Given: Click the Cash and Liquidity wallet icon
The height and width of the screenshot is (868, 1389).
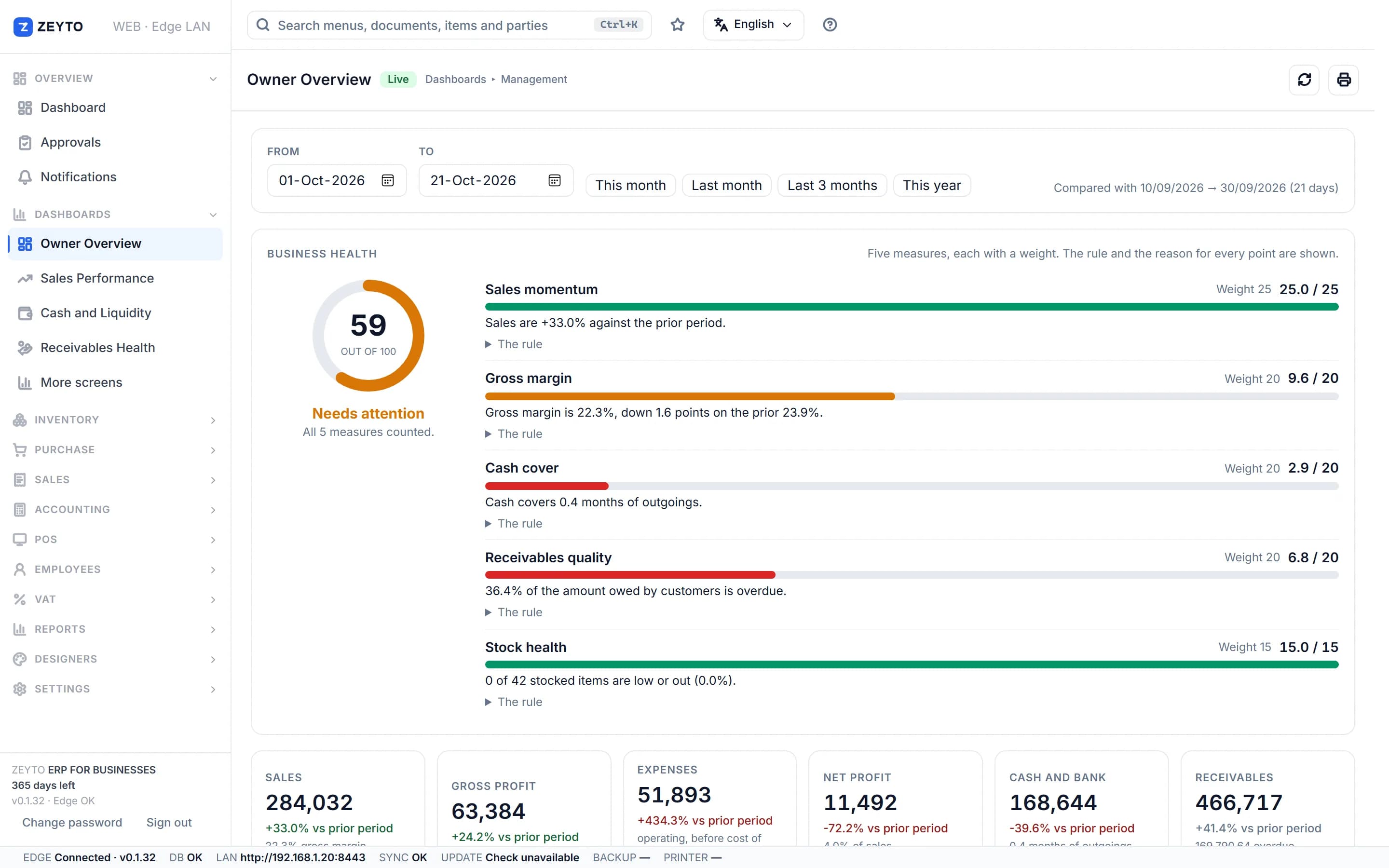Looking at the screenshot, I should click(25, 313).
